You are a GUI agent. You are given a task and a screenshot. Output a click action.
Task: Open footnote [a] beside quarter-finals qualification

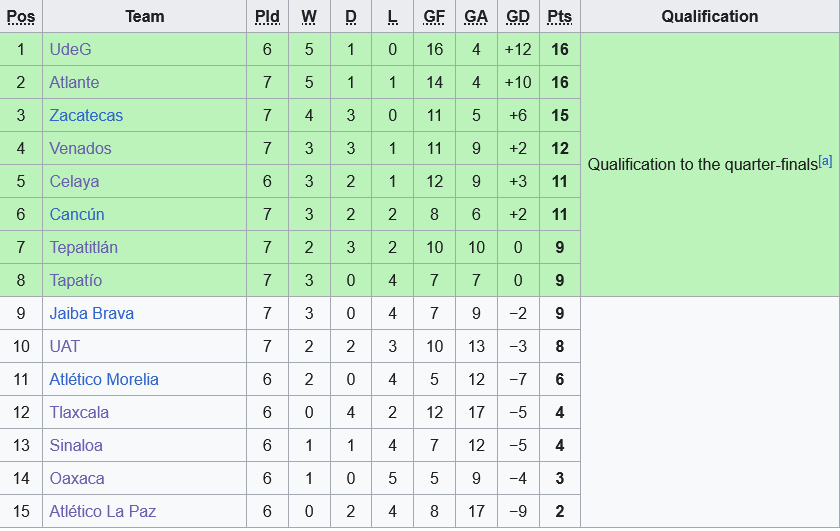825,160
